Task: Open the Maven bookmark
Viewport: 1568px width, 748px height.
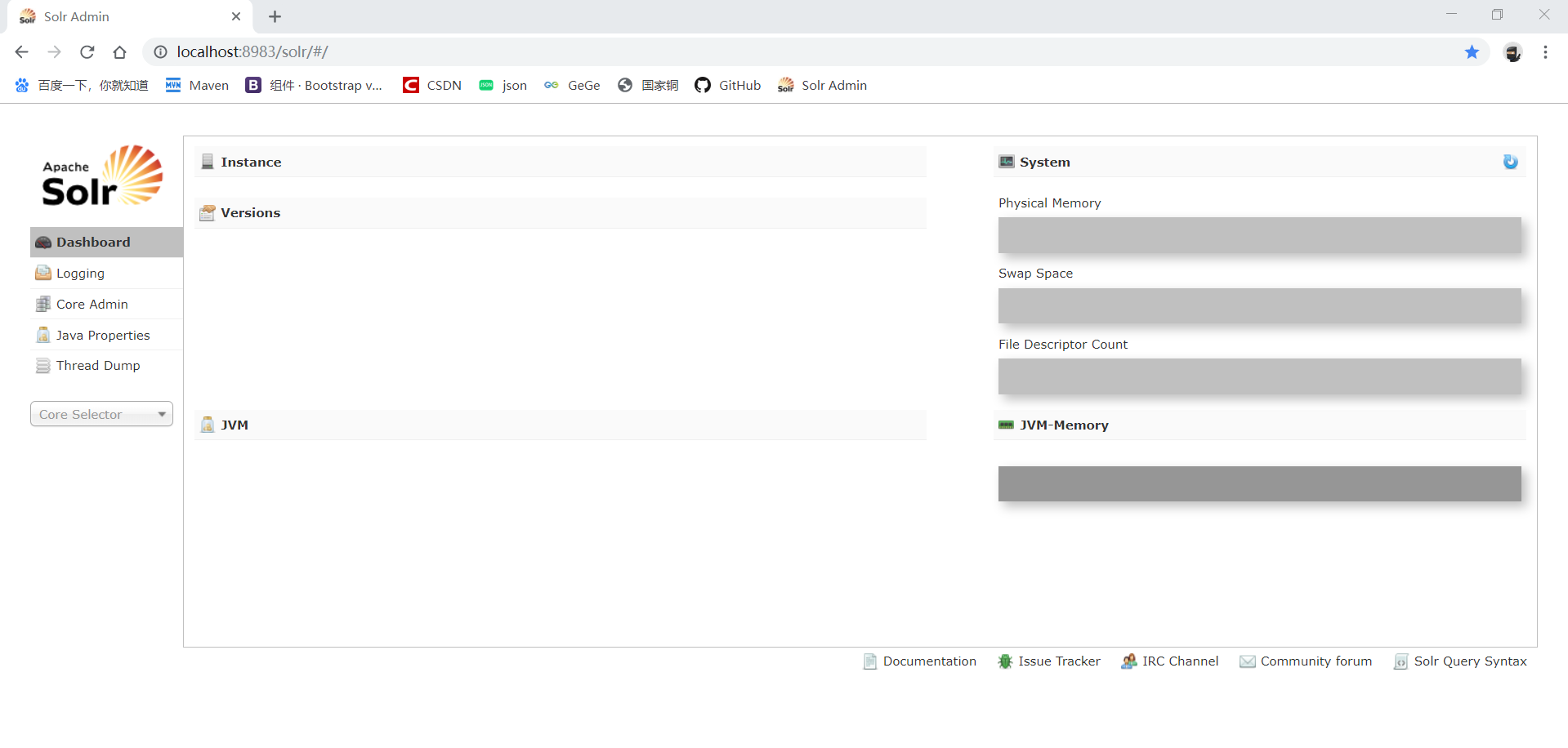Action: pos(197,85)
